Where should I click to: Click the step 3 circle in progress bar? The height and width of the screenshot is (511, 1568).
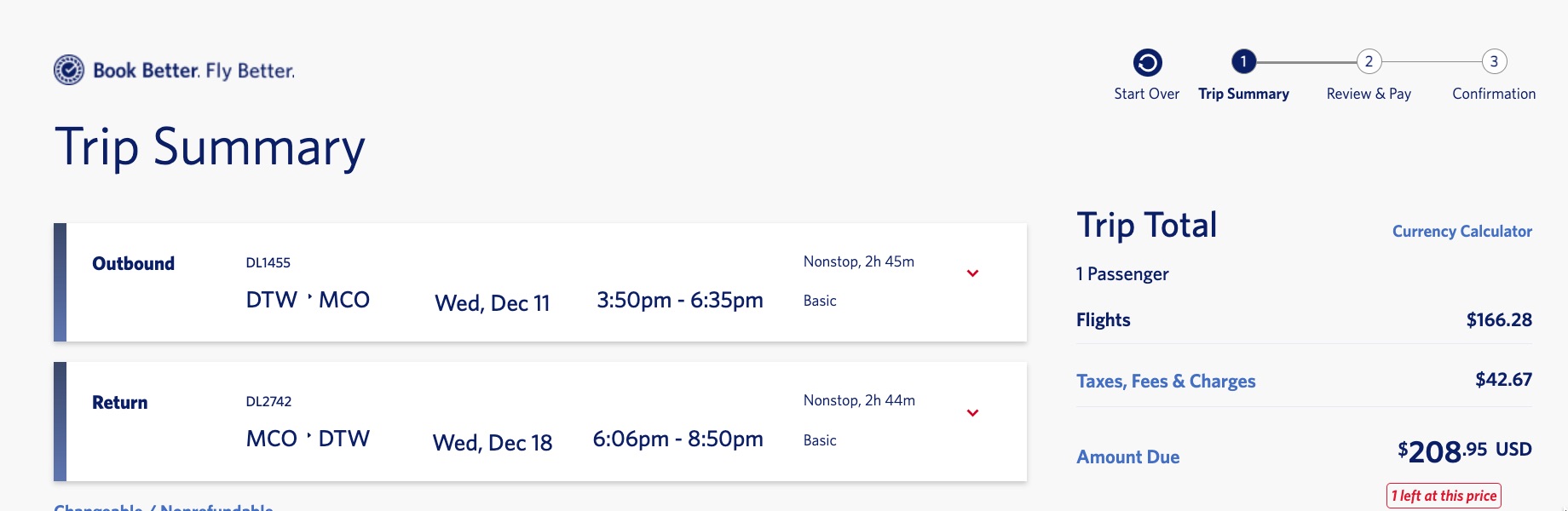(1493, 60)
